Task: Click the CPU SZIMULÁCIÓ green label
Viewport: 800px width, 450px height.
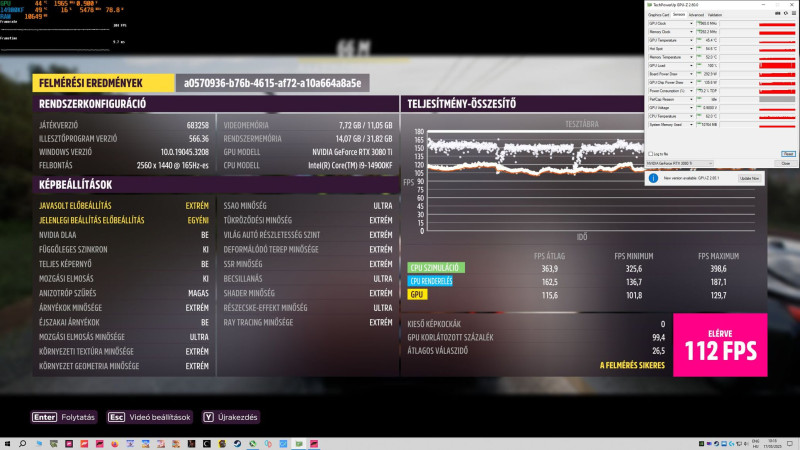Action: tap(436, 268)
